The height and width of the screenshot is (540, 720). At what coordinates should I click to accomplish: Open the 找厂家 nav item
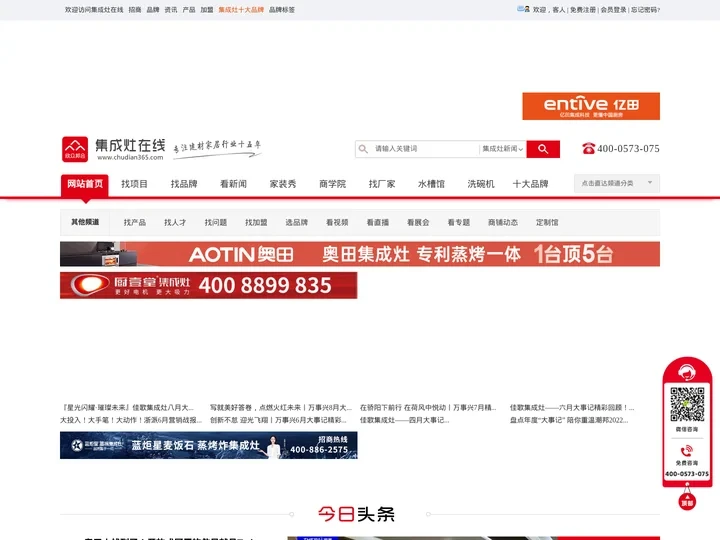pyautogui.click(x=382, y=184)
